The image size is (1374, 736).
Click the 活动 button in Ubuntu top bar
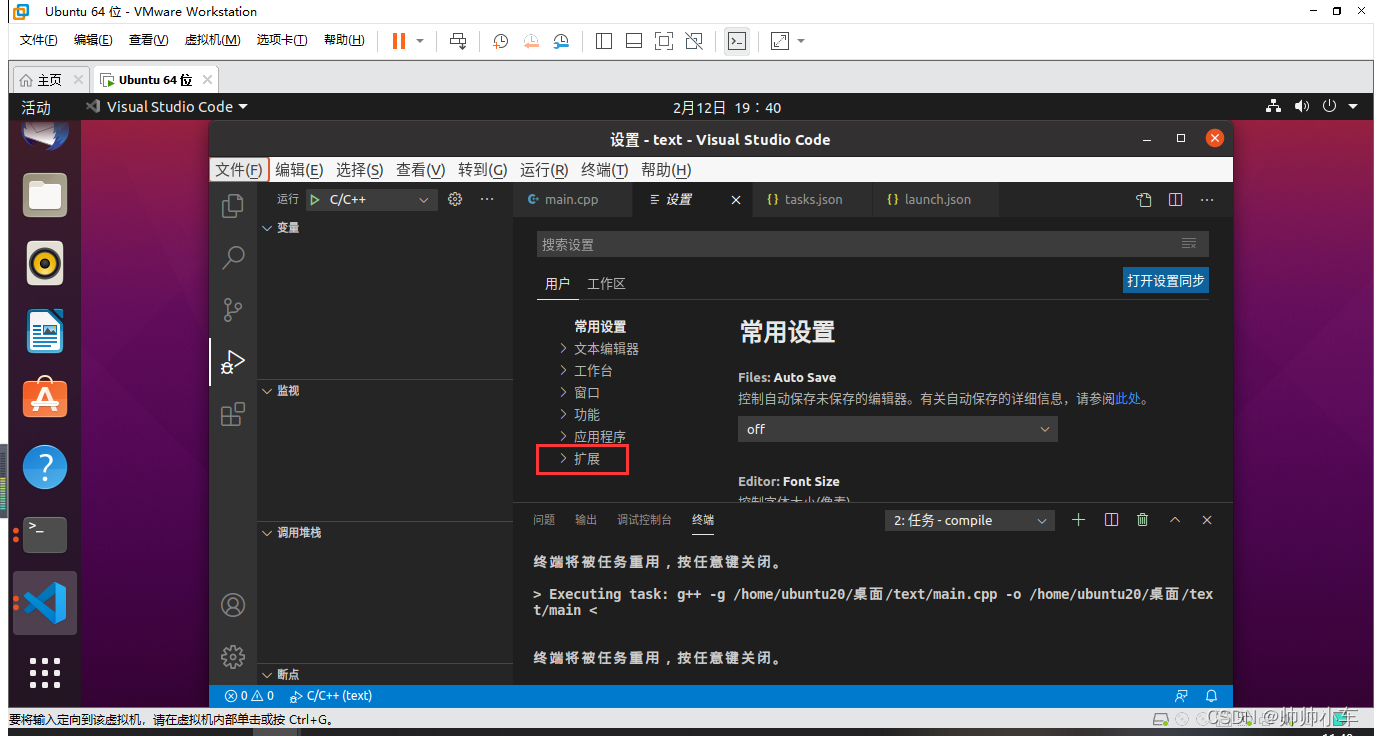point(36,108)
